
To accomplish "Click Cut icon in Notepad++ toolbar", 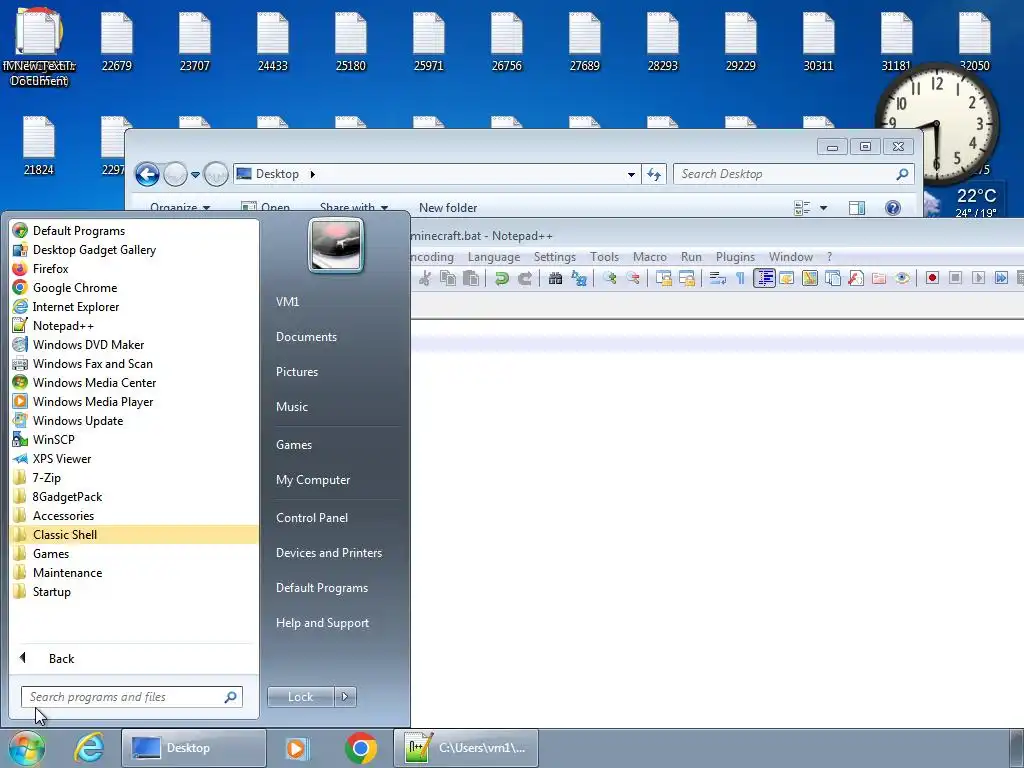I will [425, 278].
